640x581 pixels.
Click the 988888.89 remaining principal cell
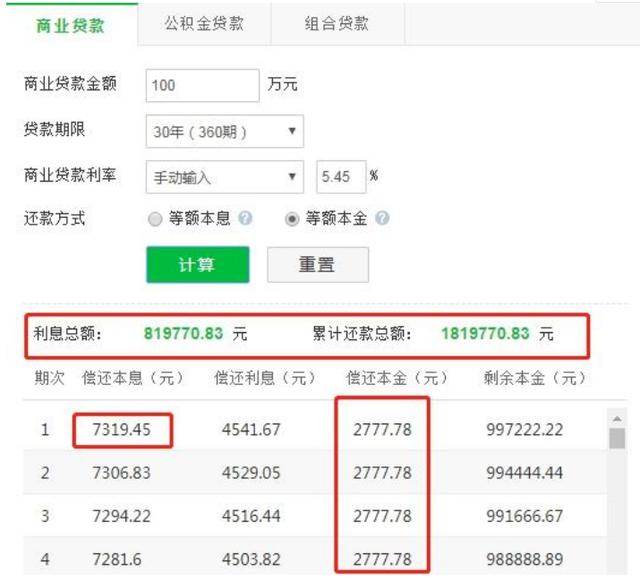tap(524, 559)
